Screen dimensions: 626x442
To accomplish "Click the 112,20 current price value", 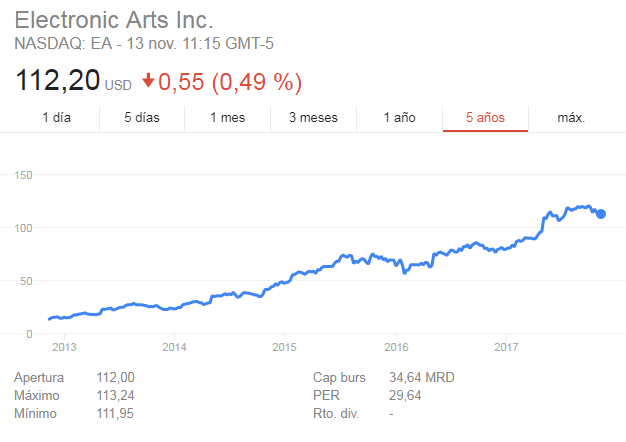I will point(57,80).
